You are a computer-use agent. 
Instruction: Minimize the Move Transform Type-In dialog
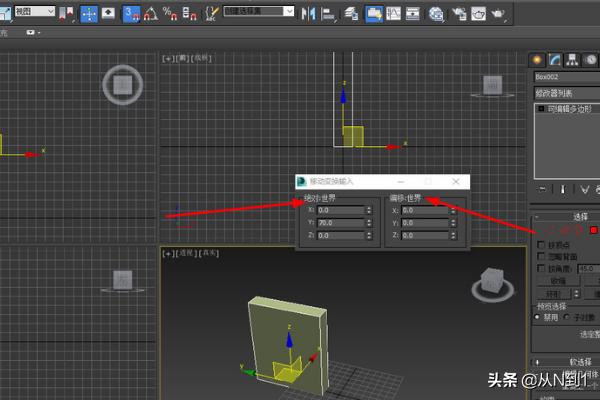(401, 181)
